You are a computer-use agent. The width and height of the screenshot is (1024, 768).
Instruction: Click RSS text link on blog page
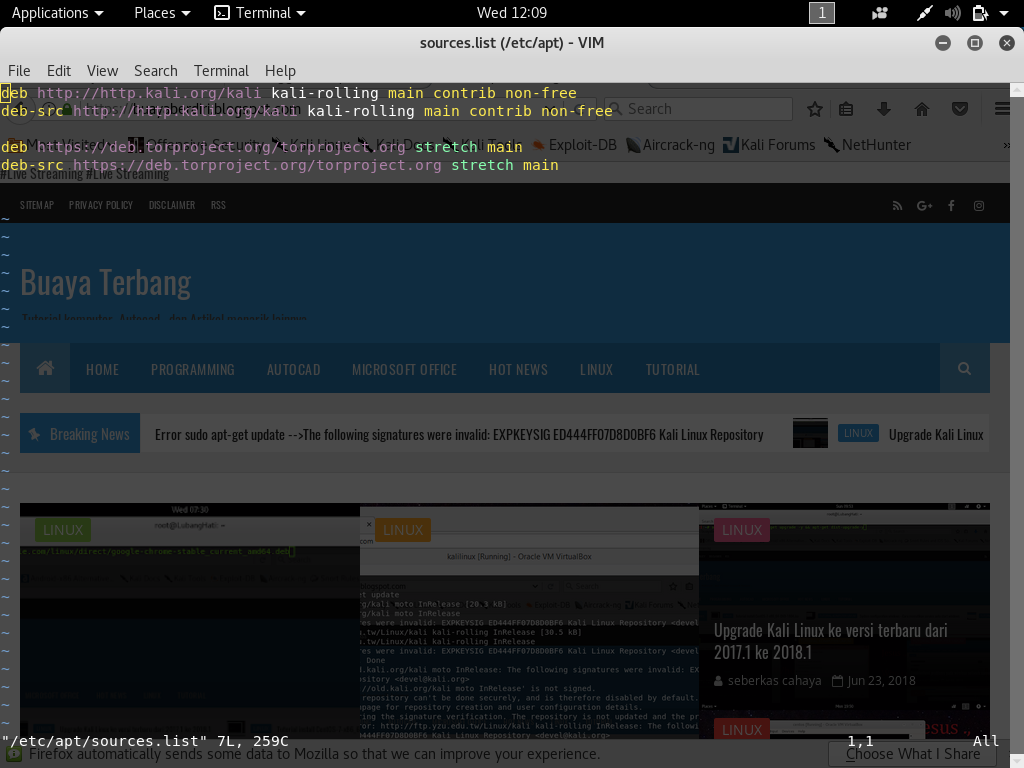pyautogui.click(x=218, y=205)
